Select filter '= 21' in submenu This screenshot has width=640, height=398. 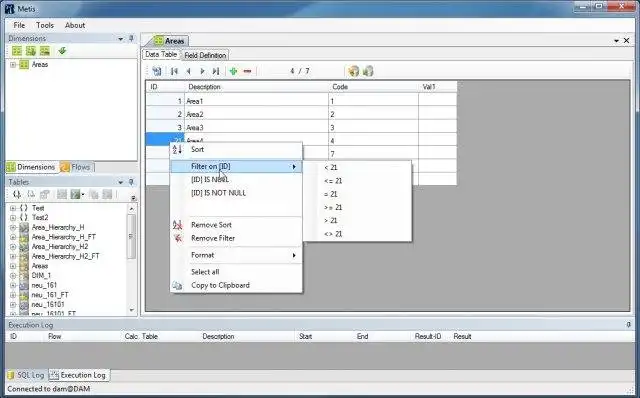pyautogui.click(x=358, y=194)
